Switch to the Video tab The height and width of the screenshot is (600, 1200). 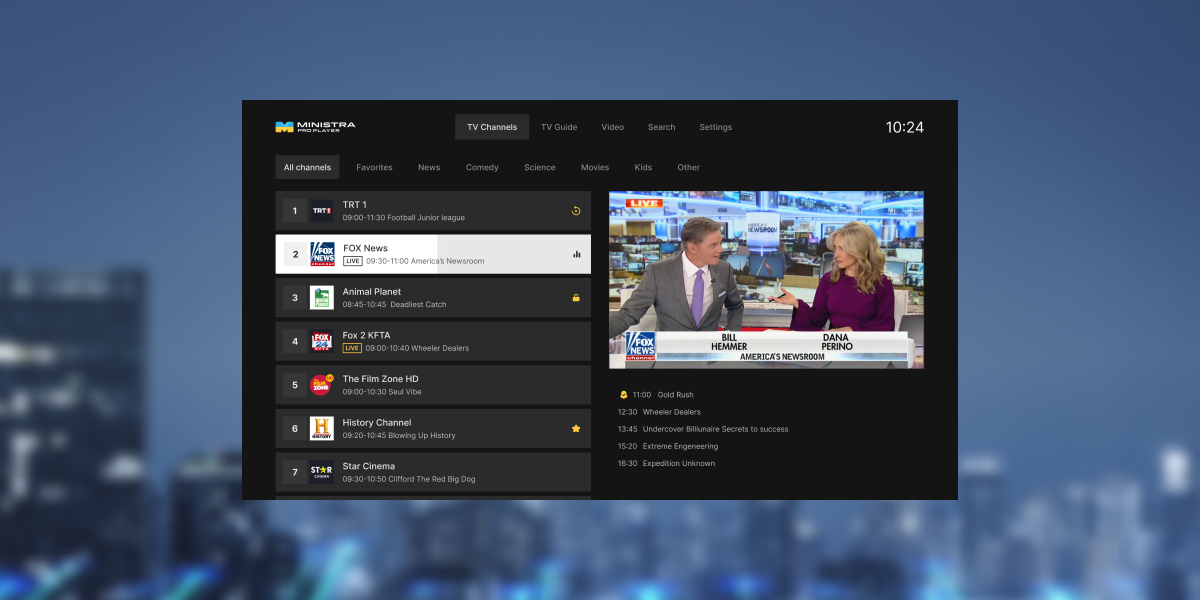(612, 127)
